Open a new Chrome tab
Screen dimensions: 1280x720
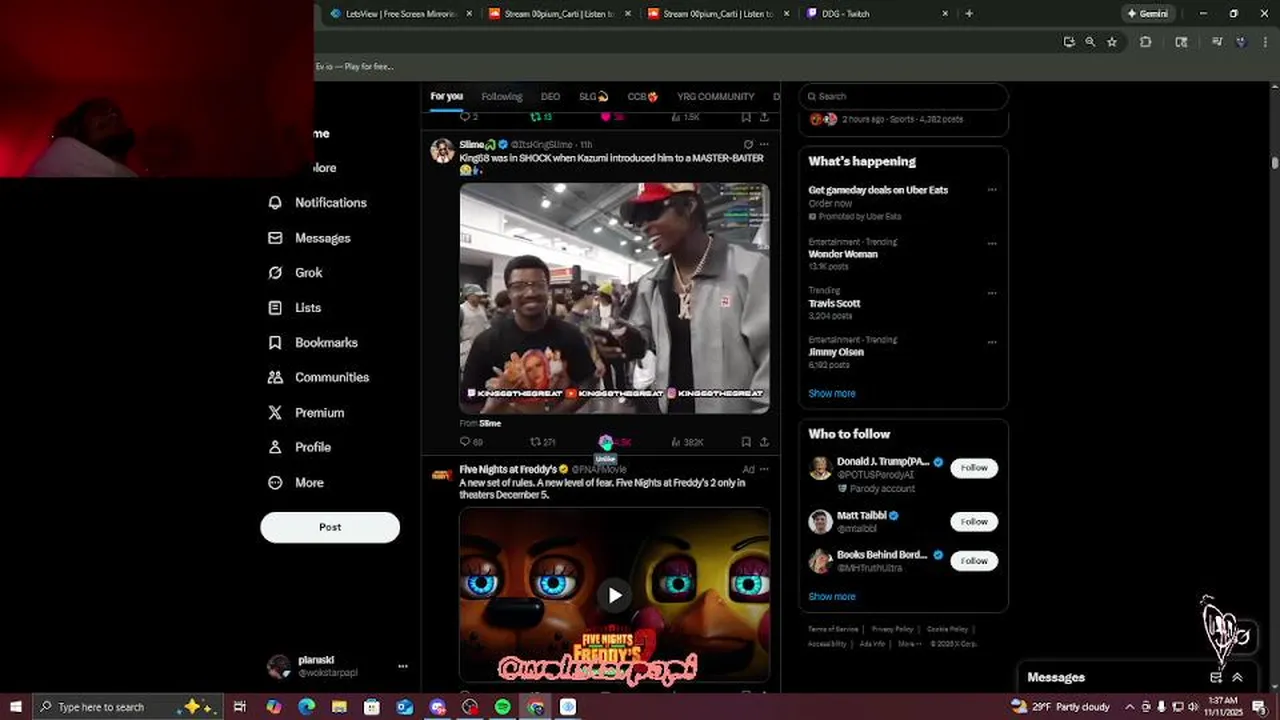pyautogui.click(x=969, y=14)
